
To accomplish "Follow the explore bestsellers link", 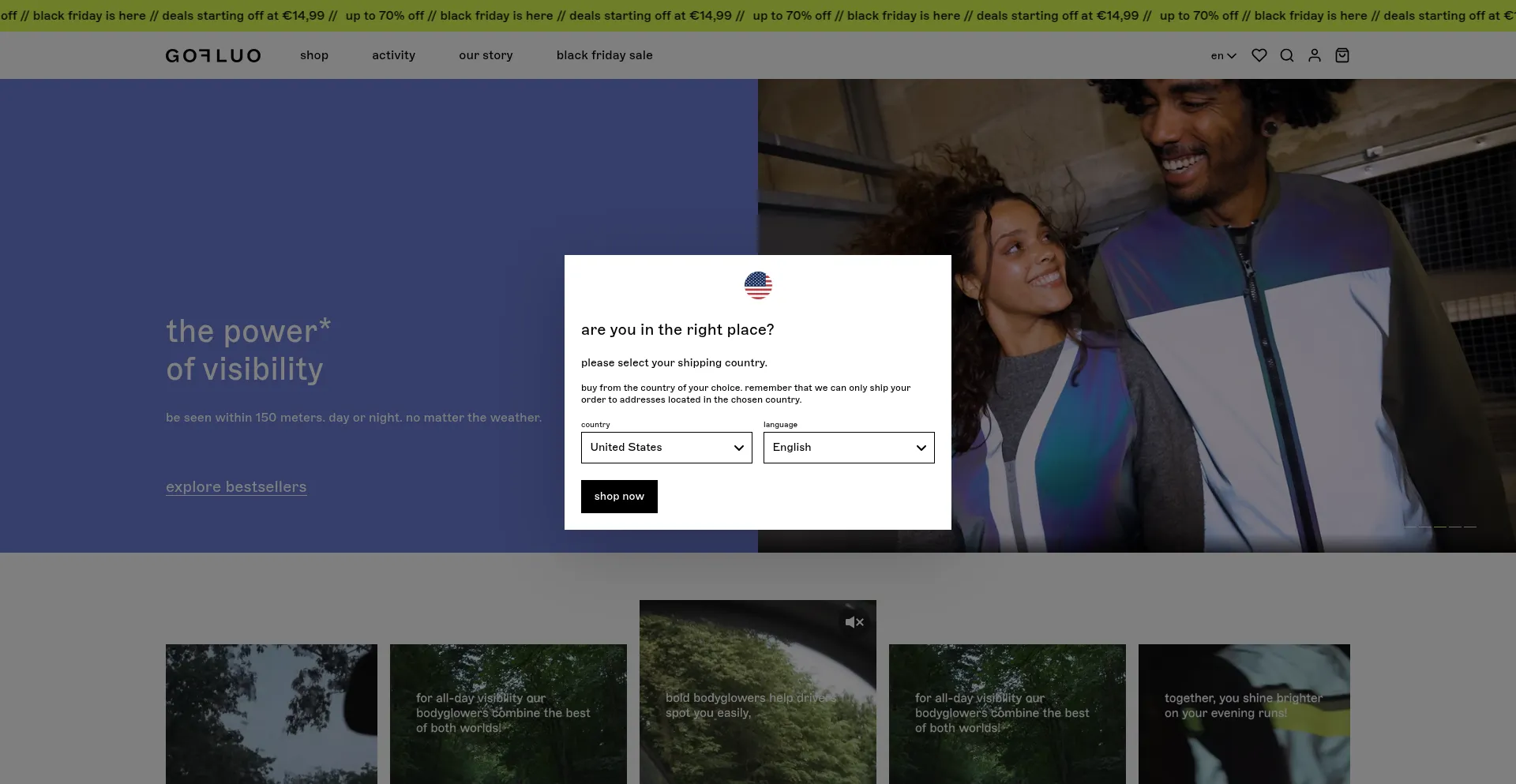I will tap(236, 487).
